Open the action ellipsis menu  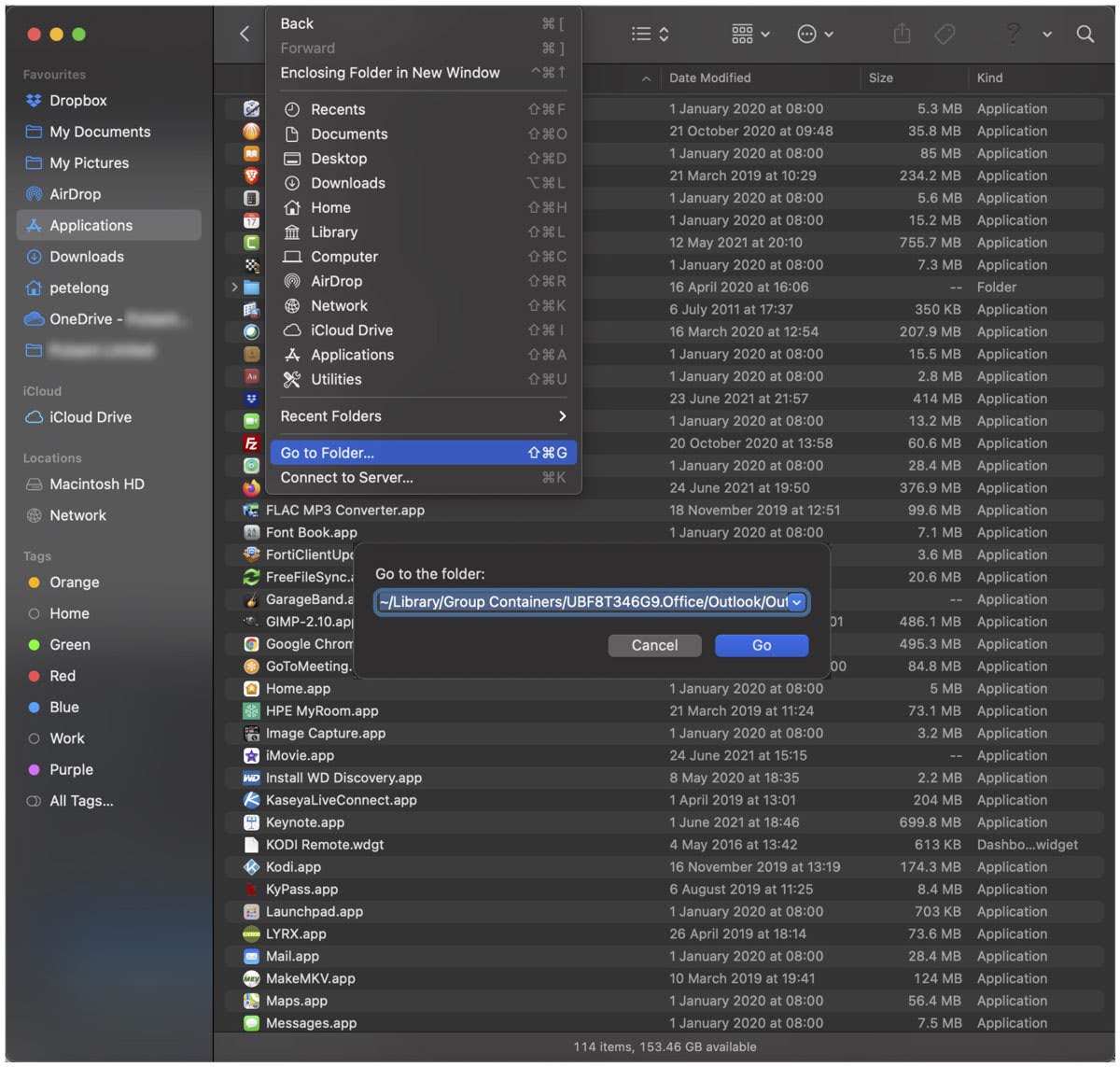coord(815,35)
